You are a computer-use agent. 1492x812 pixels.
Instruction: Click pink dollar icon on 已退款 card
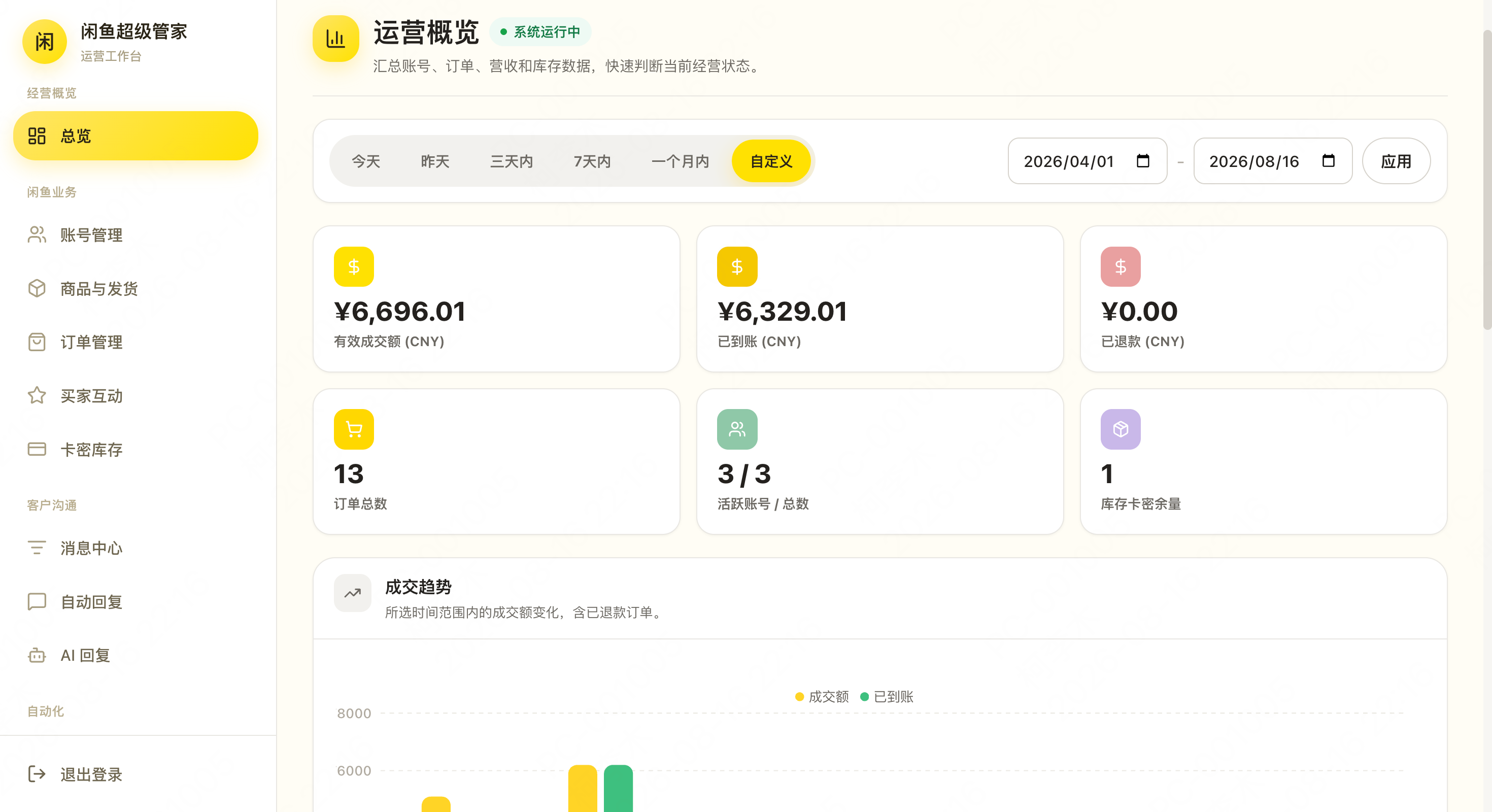coord(1120,267)
